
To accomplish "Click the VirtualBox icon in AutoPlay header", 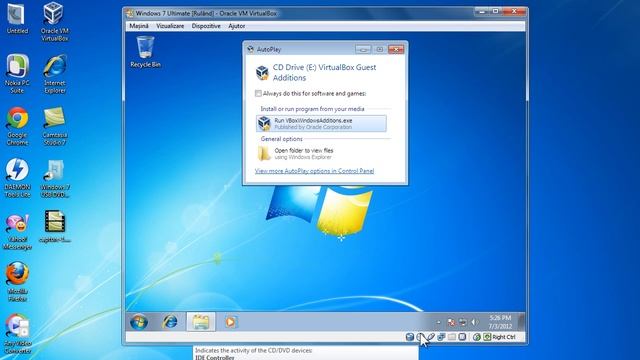I will [x=262, y=73].
